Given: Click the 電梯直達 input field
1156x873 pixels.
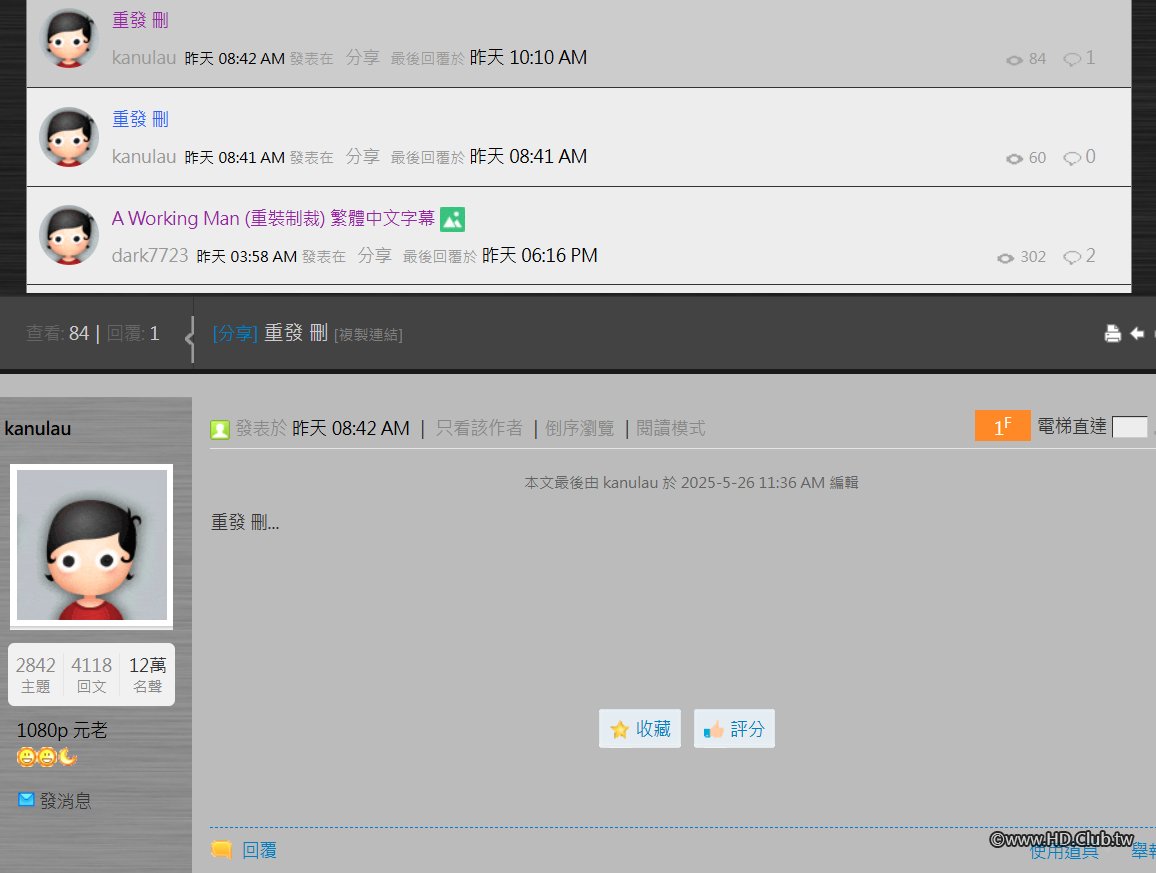Looking at the screenshot, I should (1129, 427).
